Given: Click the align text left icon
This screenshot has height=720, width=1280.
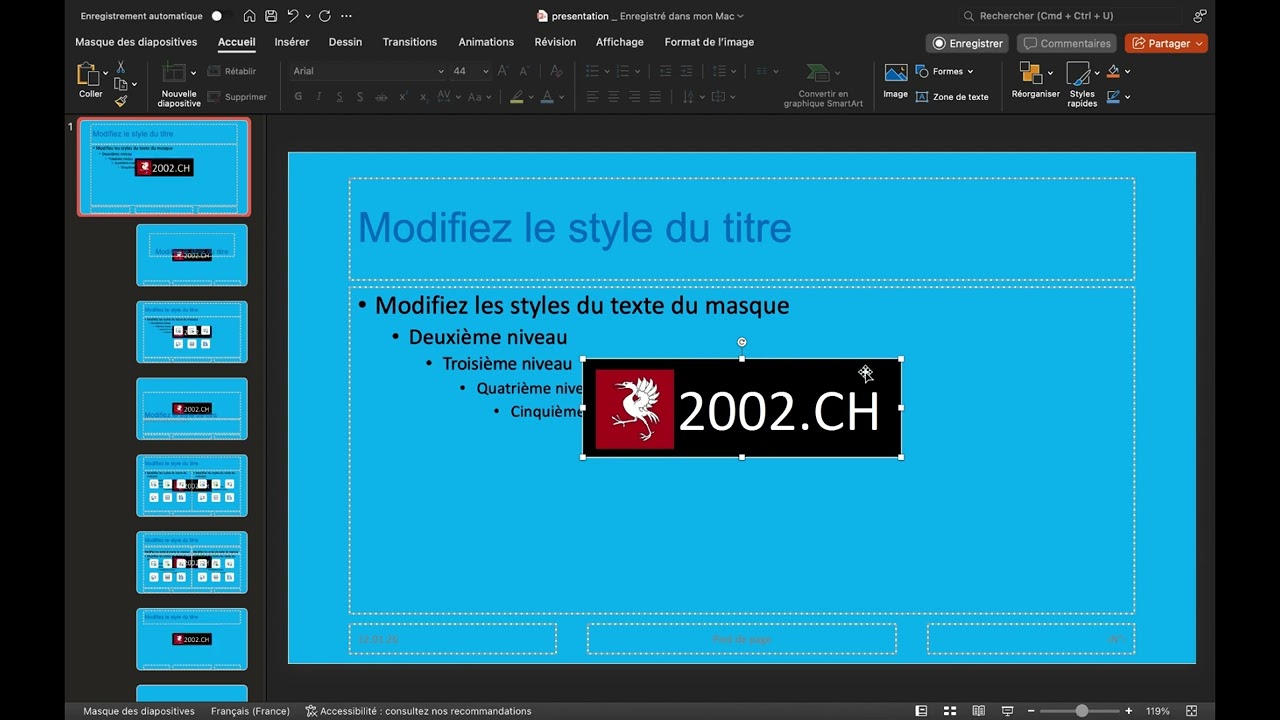Looking at the screenshot, I should (x=592, y=97).
